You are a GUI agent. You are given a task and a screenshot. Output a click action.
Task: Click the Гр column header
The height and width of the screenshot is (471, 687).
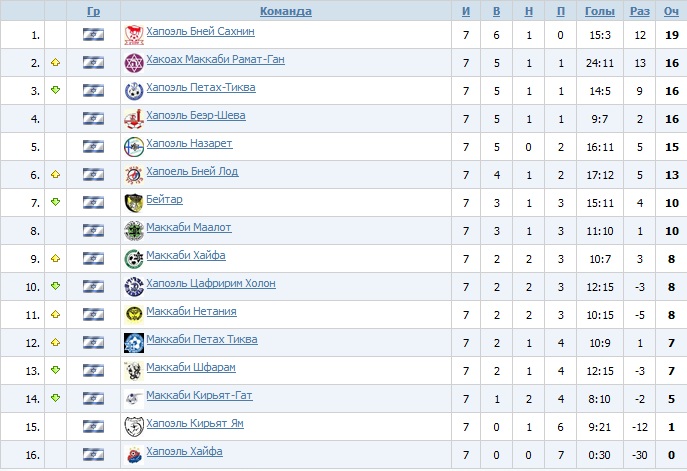(x=93, y=12)
